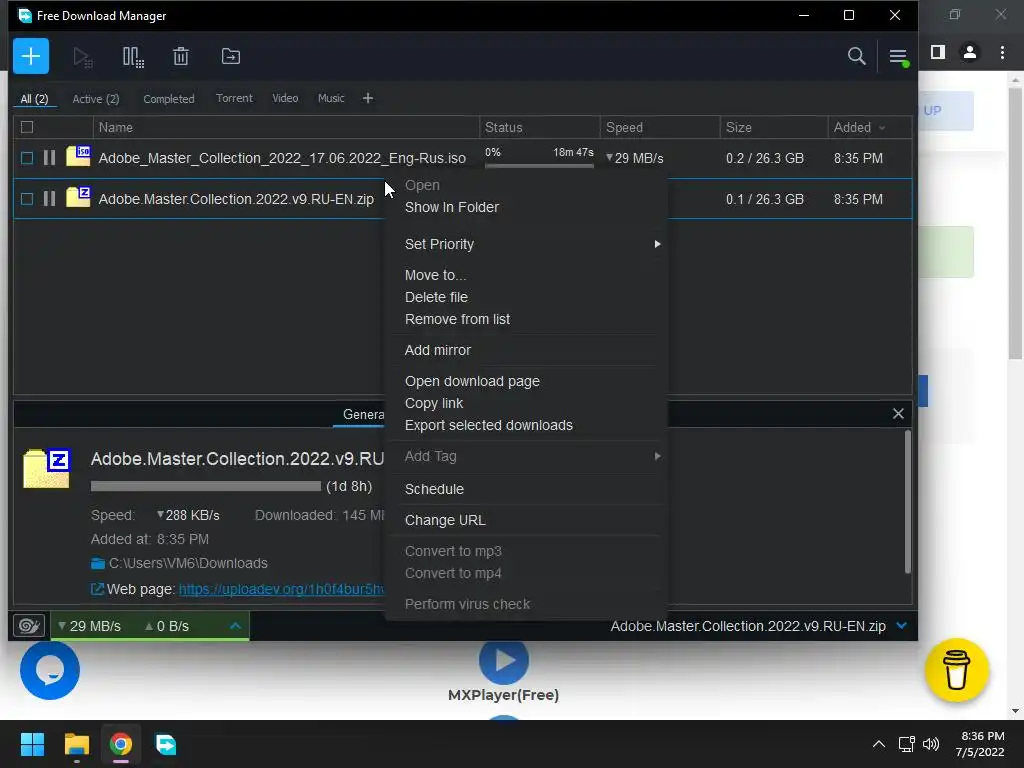The width and height of the screenshot is (1024, 768).
Task: Click the zip file icon in second row
Action: 78,197
